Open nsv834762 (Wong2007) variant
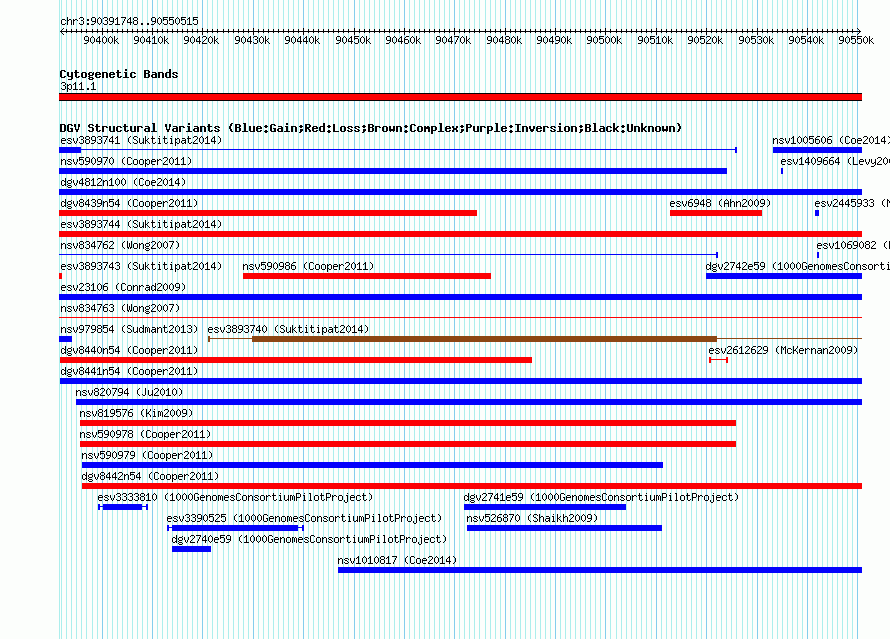 click(x=120, y=245)
